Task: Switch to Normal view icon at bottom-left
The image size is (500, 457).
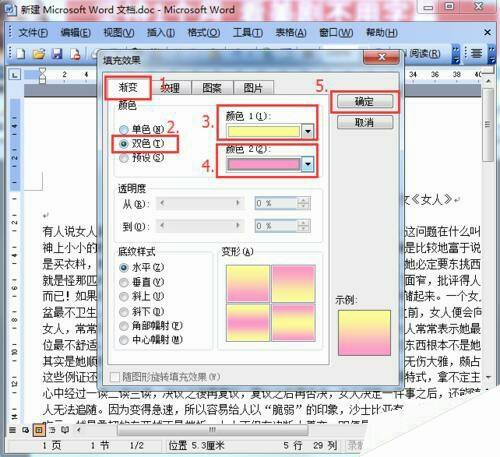Action: point(12,430)
